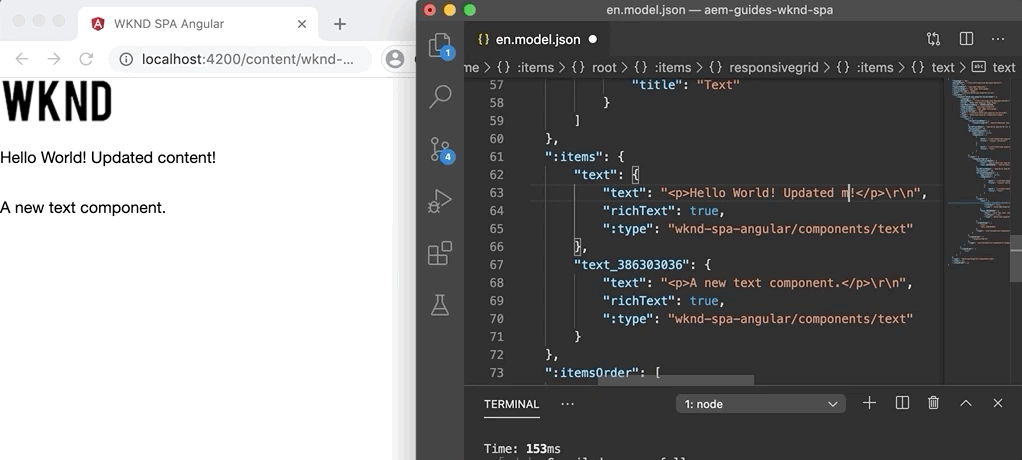
Task: Select the last 'text' breadcrumb segment
Action: pos(1004,67)
